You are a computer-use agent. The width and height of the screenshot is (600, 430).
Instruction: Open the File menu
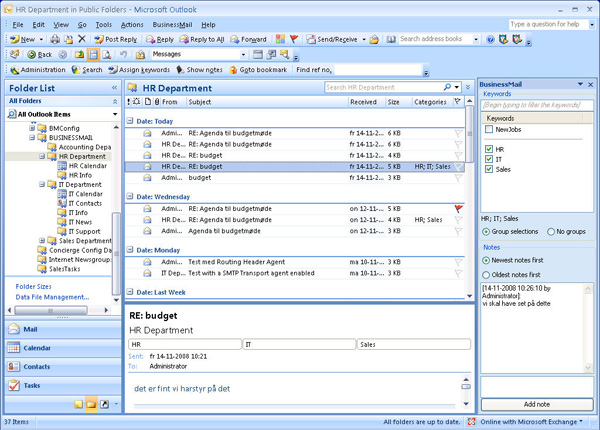pyautogui.click(x=18, y=24)
